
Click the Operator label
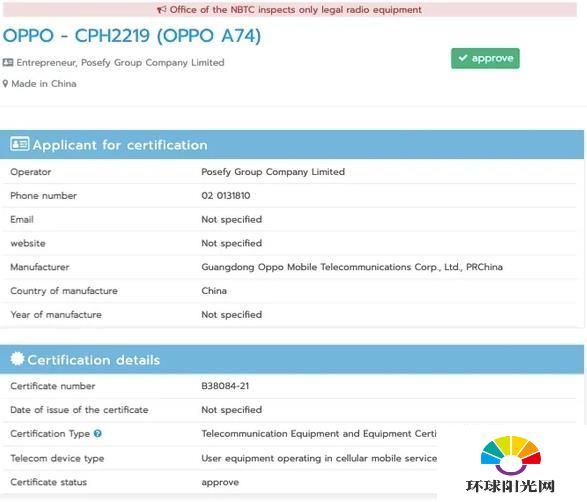point(31,172)
